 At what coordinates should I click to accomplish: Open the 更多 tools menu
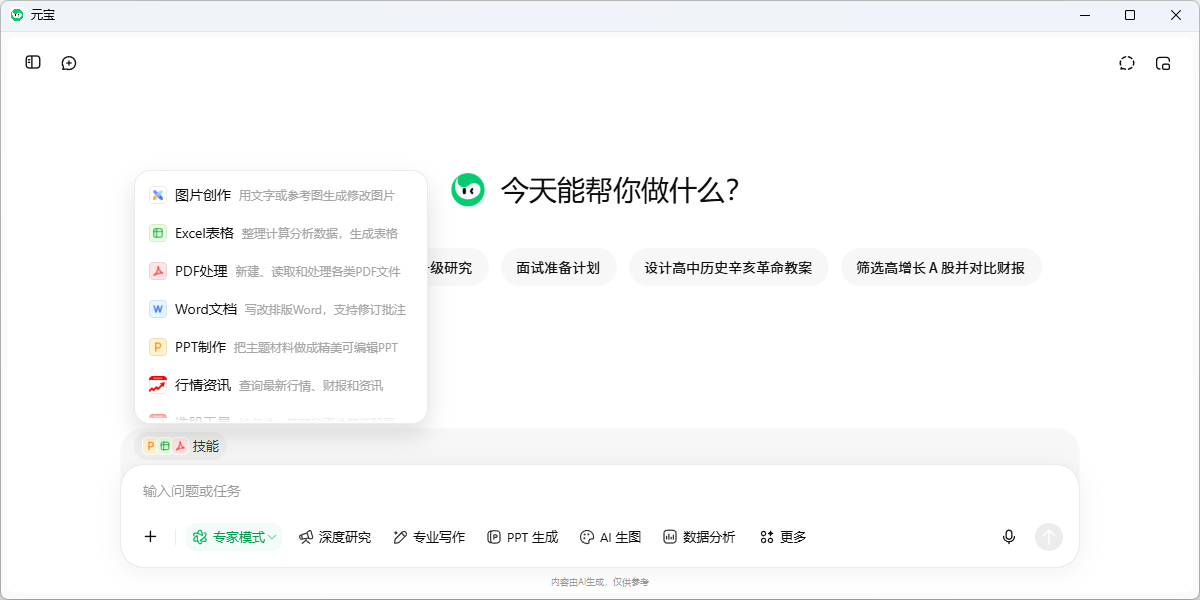[783, 537]
